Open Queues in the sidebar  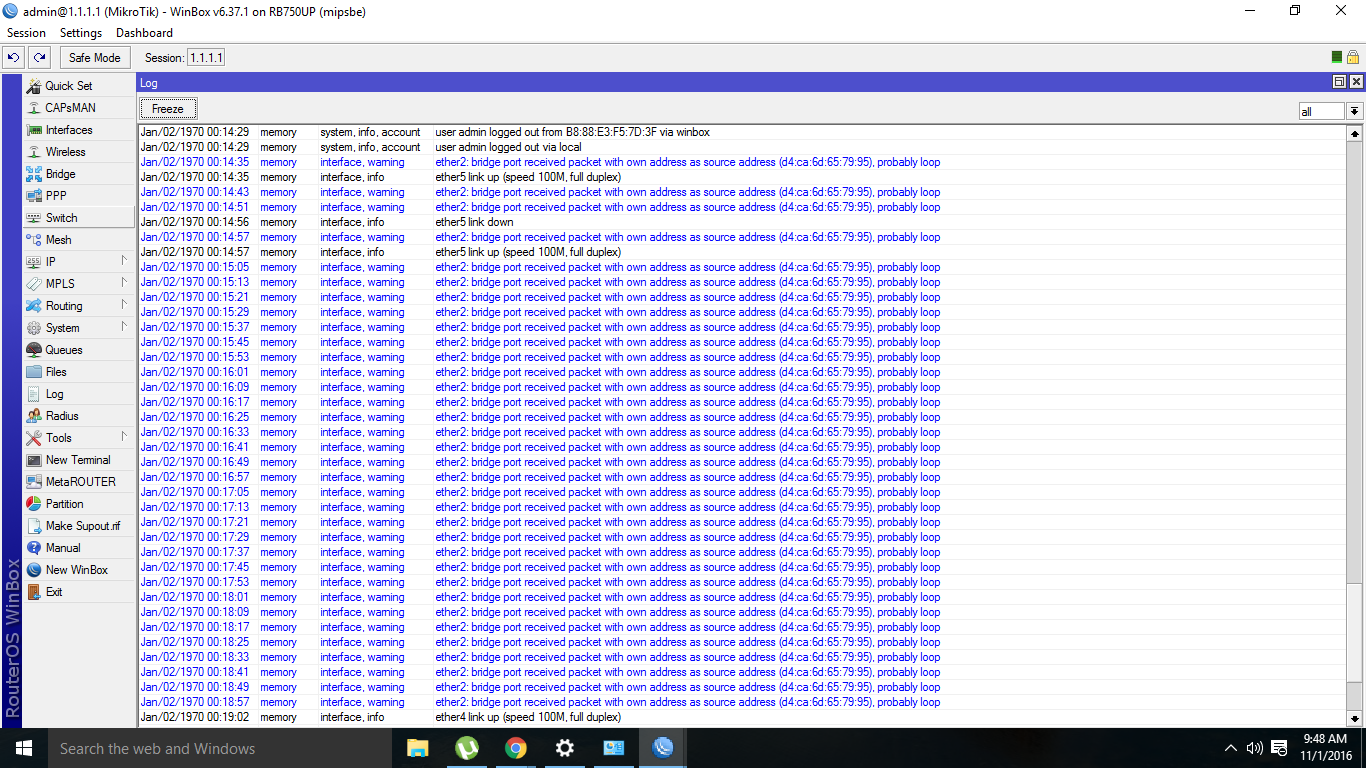pos(78,350)
